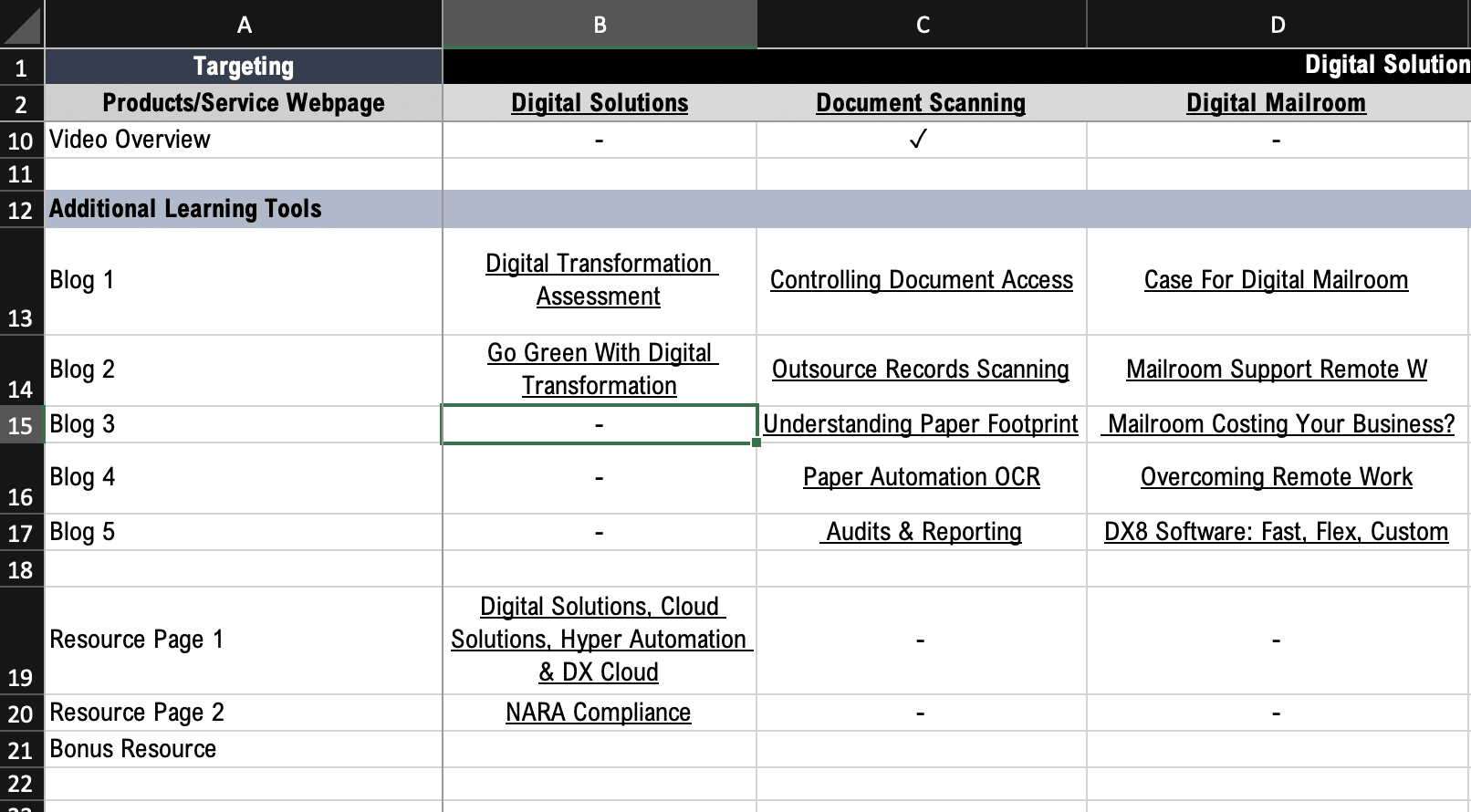Select the Targeting cell
The height and width of the screenshot is (812, 1471).
point(244,67)
